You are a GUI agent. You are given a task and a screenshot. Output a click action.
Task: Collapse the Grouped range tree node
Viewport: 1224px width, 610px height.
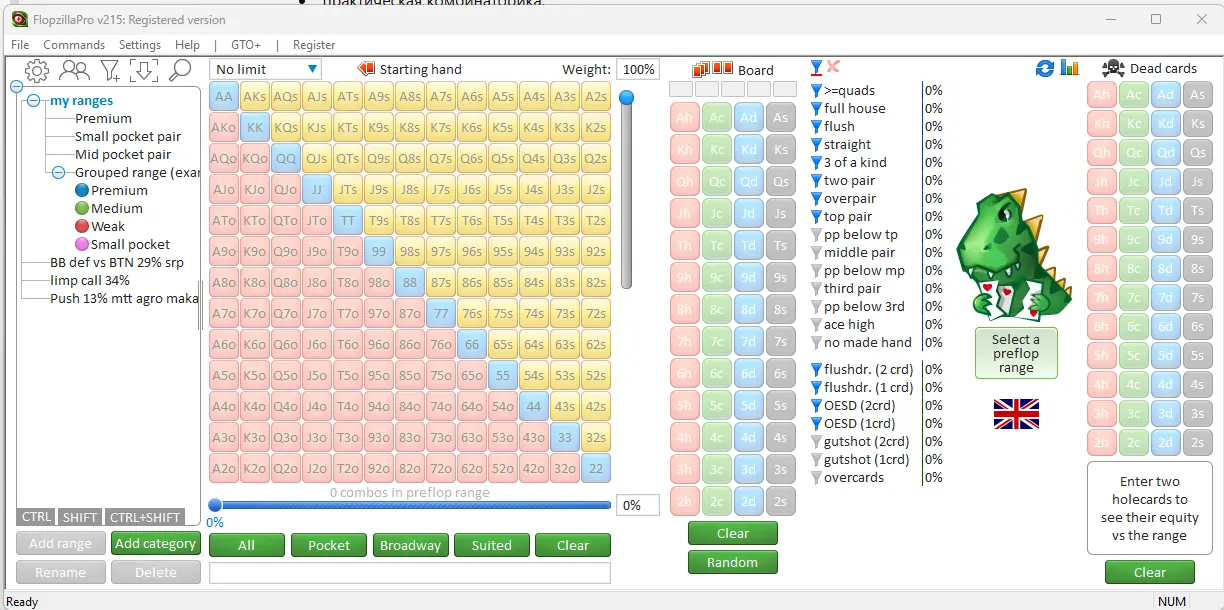(x=58, y=173)
